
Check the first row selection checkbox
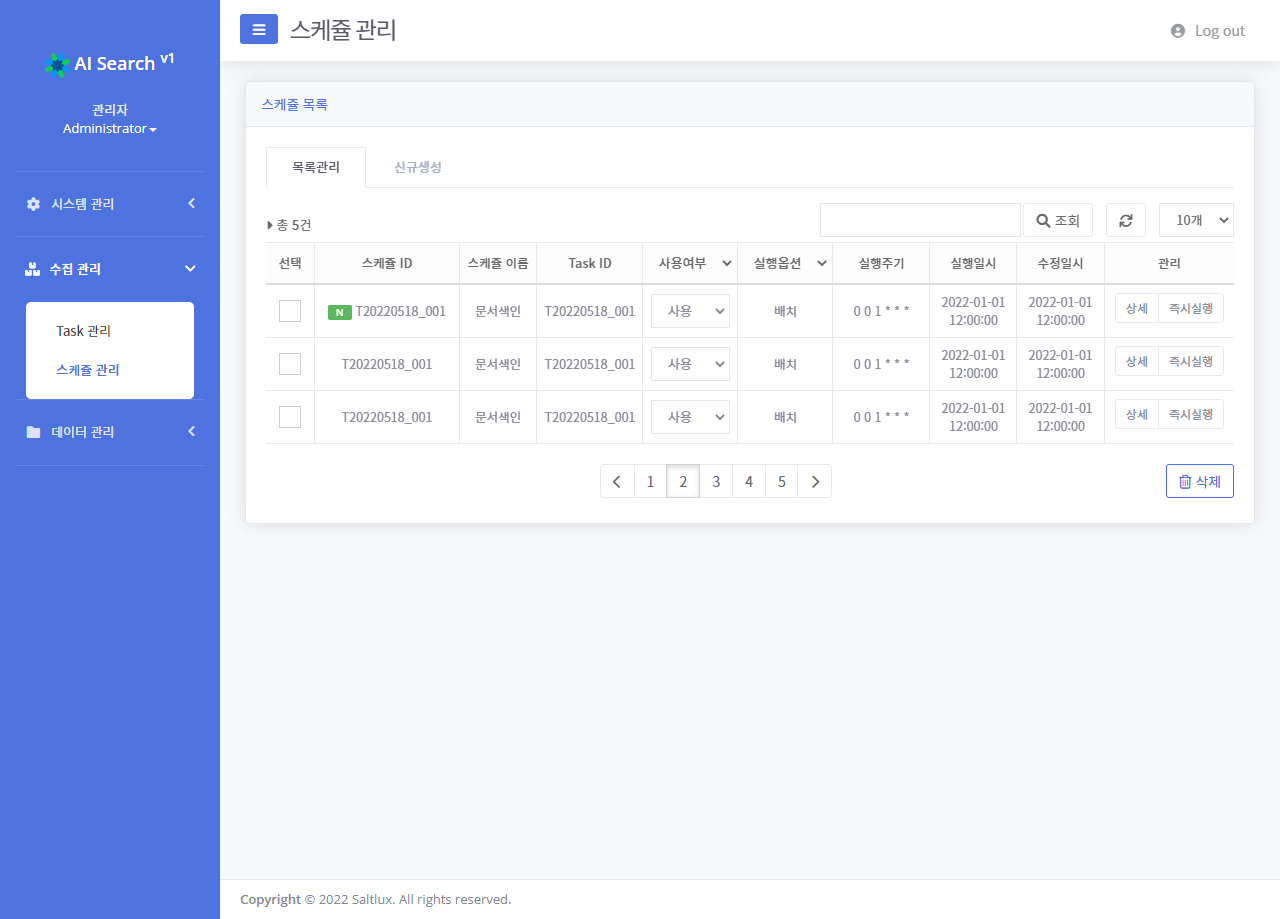tap(290, 311)
